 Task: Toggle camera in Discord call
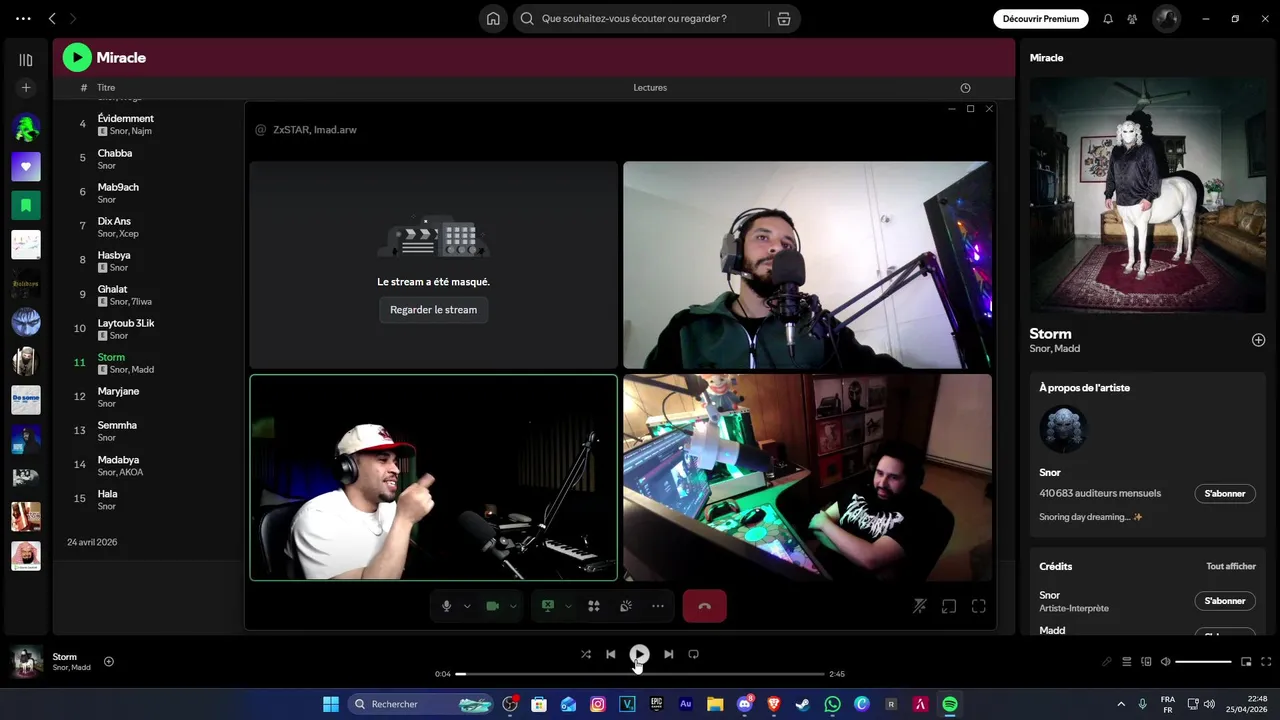point(492,606)
